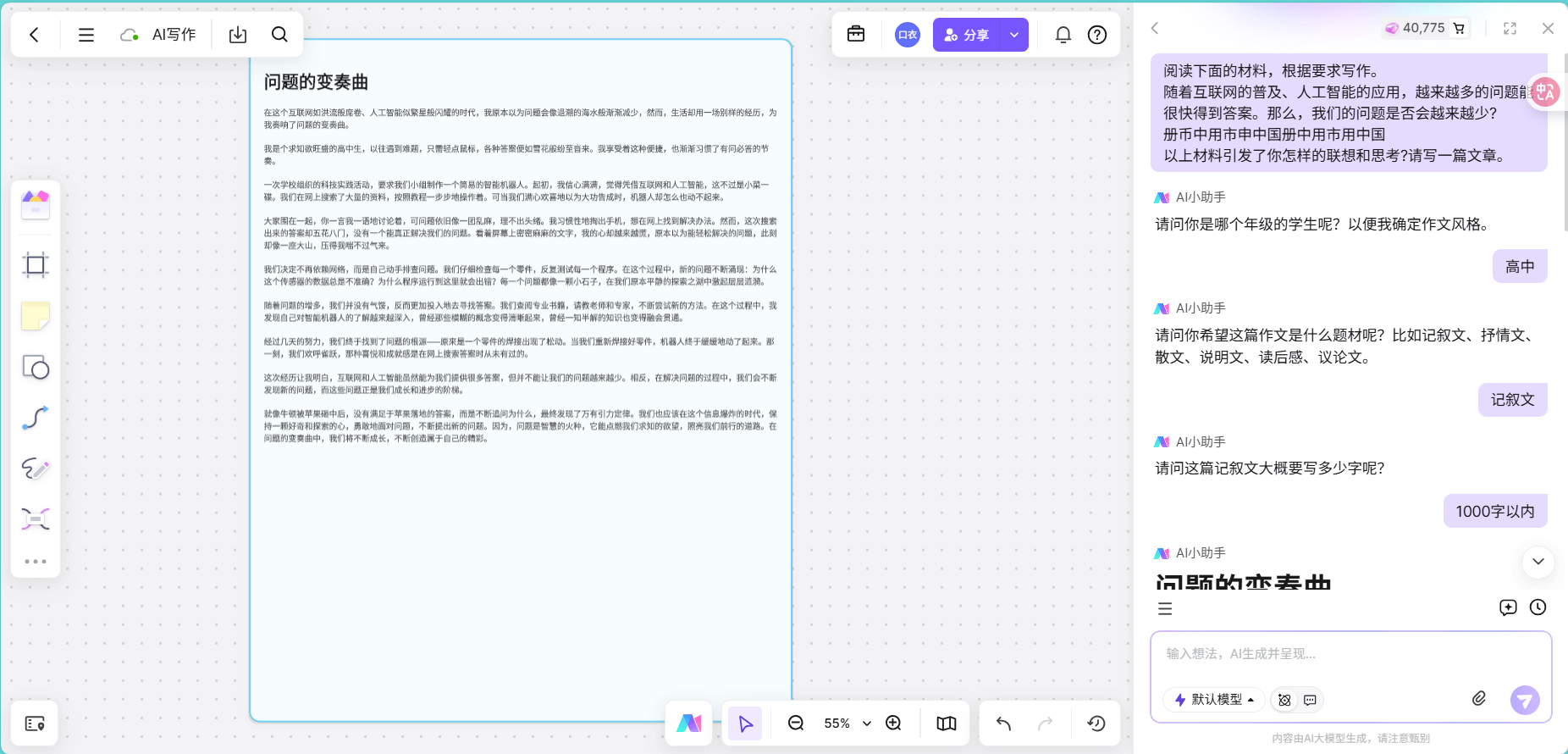Switch to chat mode icon in input box
The width and height of the screenshot is (1568, 754).
[x=1310, y=700]
